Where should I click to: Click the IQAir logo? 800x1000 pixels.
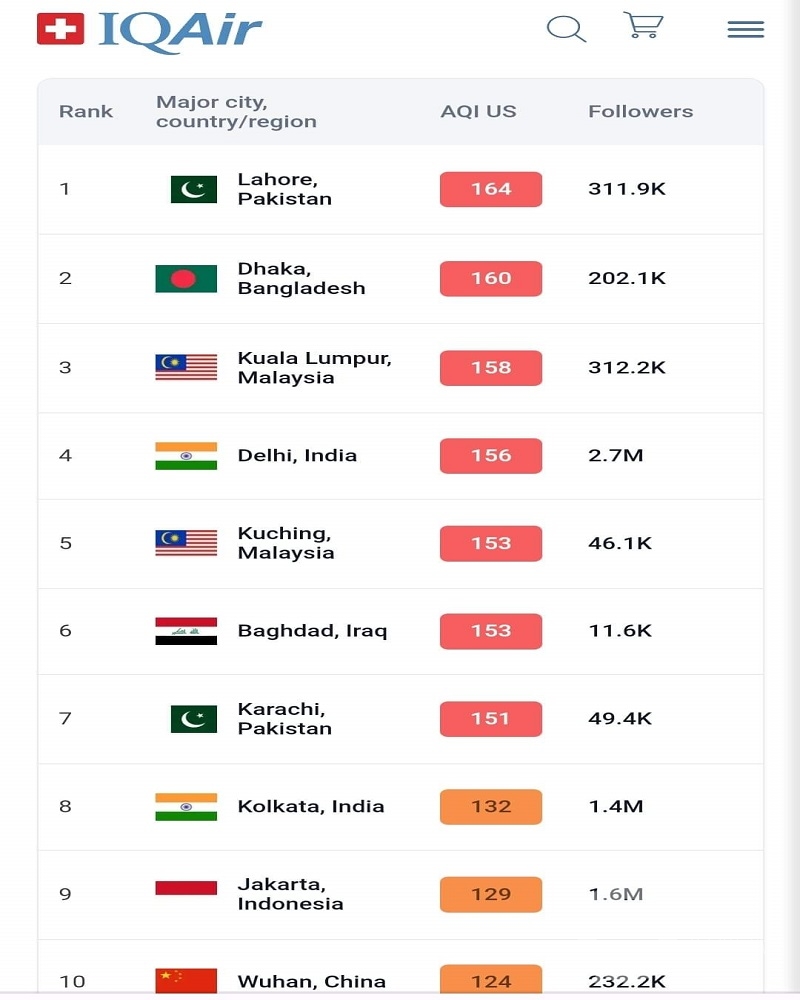[149, 31]
